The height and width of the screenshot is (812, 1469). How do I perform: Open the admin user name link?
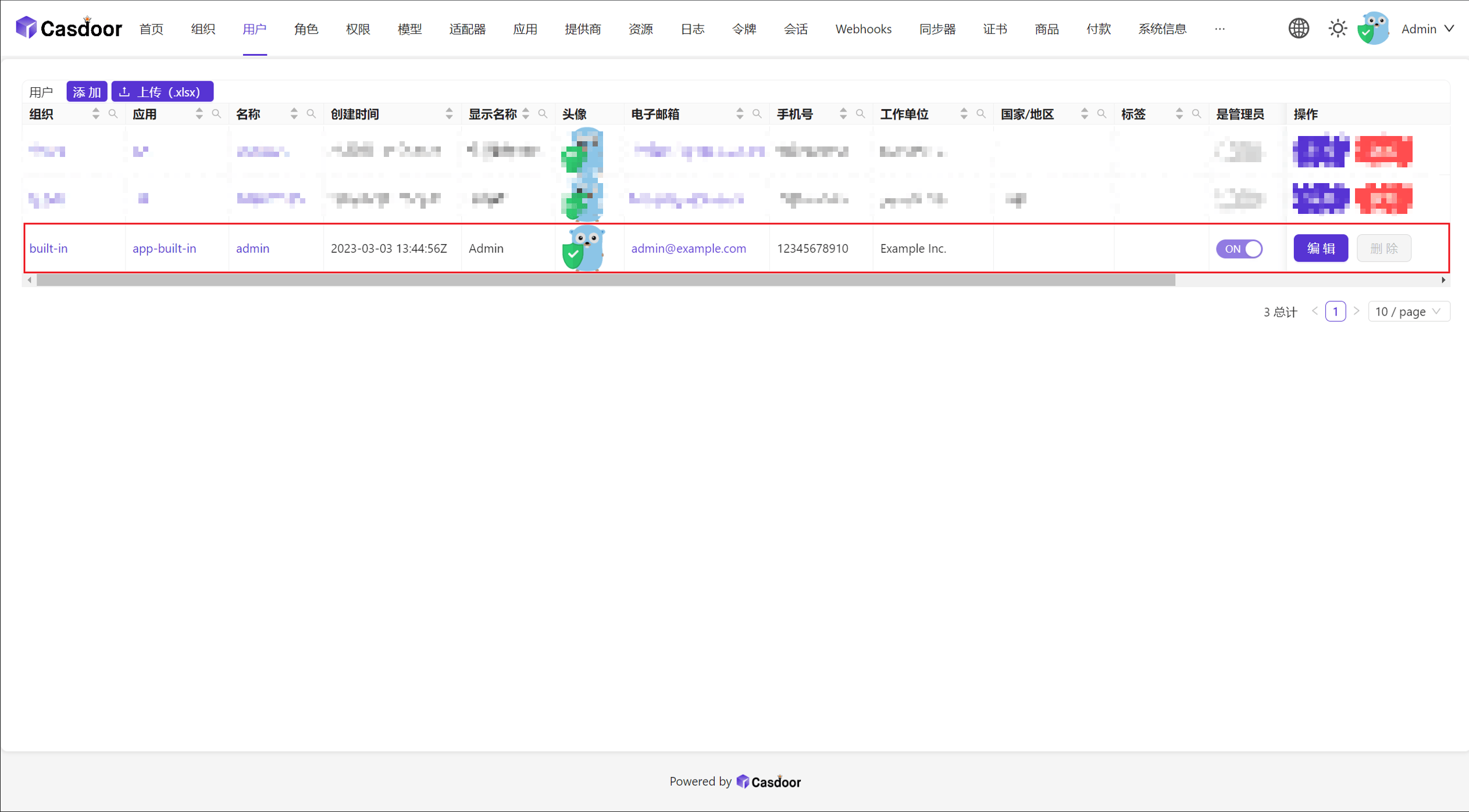click(x=252, y=248)
